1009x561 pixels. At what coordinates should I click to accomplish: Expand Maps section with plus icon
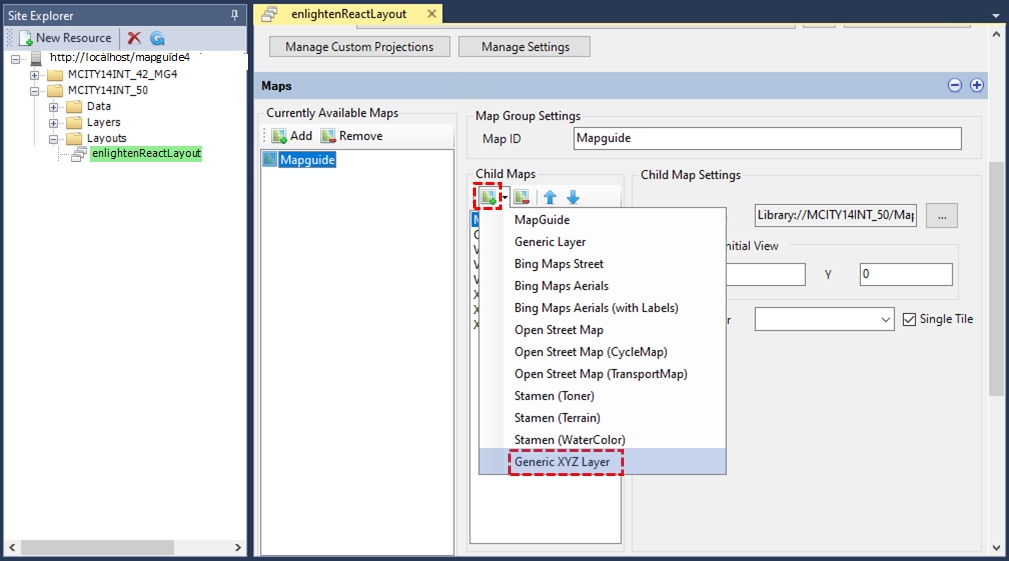[977, 86]
